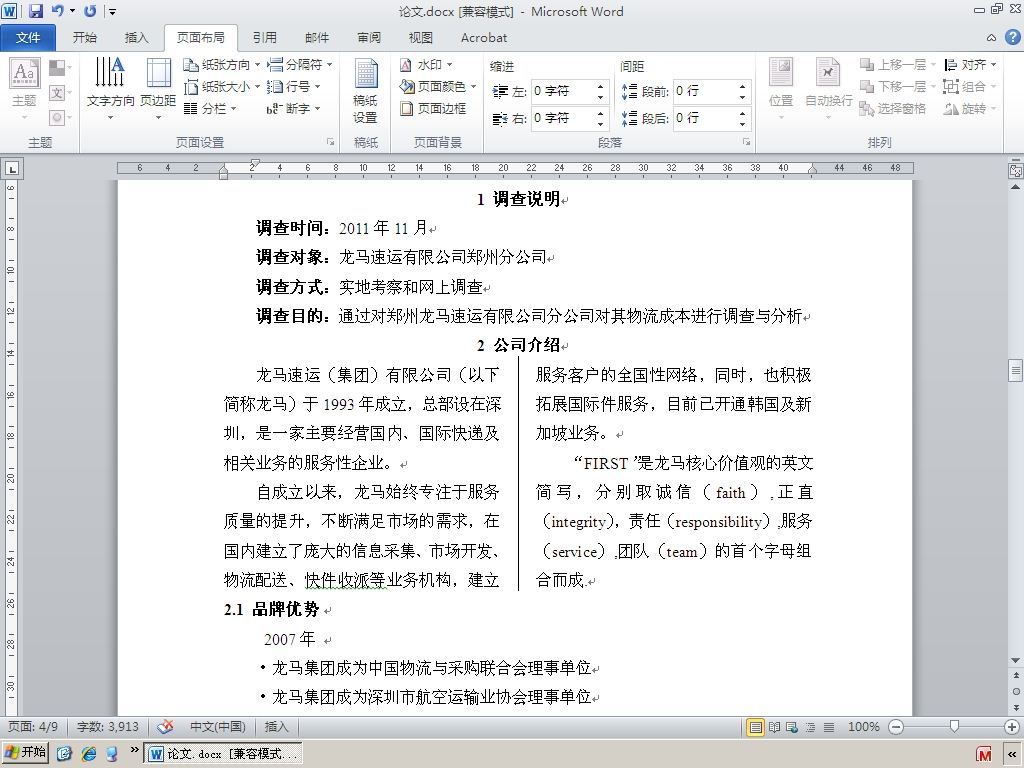
Task: Switch to the Home (开始) tab
Action: (x=84, y=38)
